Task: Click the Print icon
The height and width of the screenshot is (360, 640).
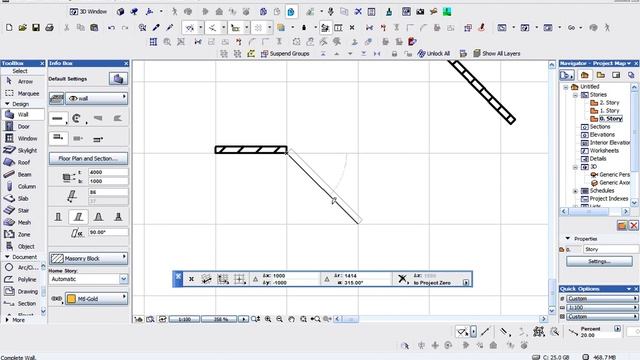Action: pos(49,28)
